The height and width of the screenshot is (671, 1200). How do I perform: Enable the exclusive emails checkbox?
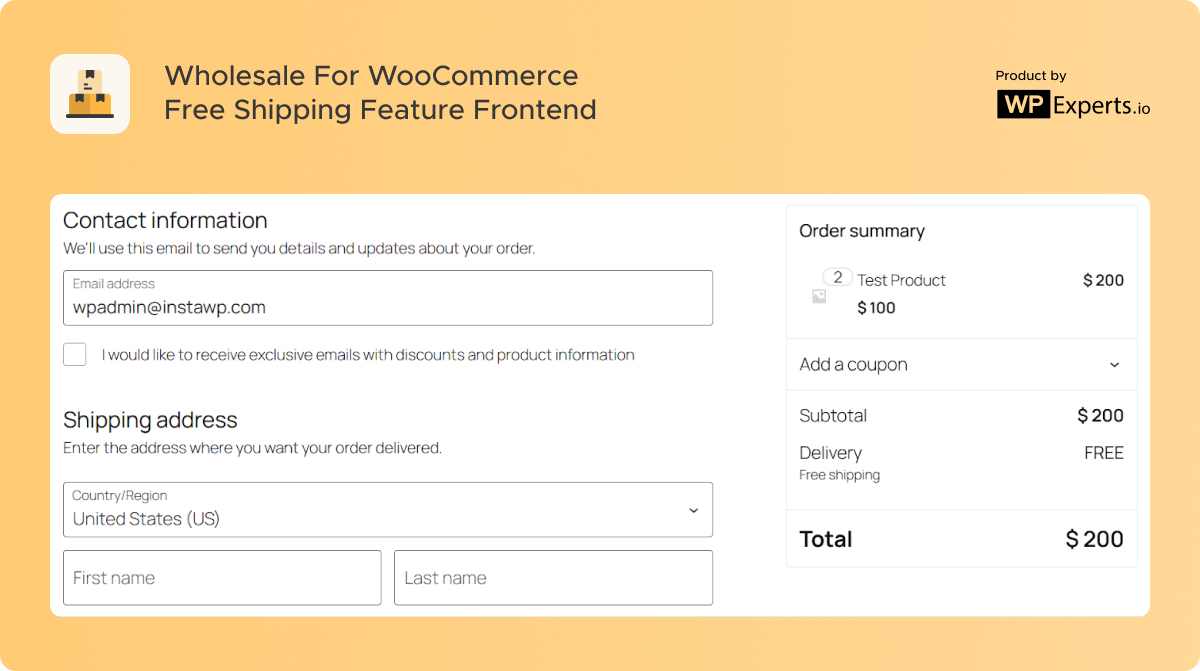coord(75,354)
